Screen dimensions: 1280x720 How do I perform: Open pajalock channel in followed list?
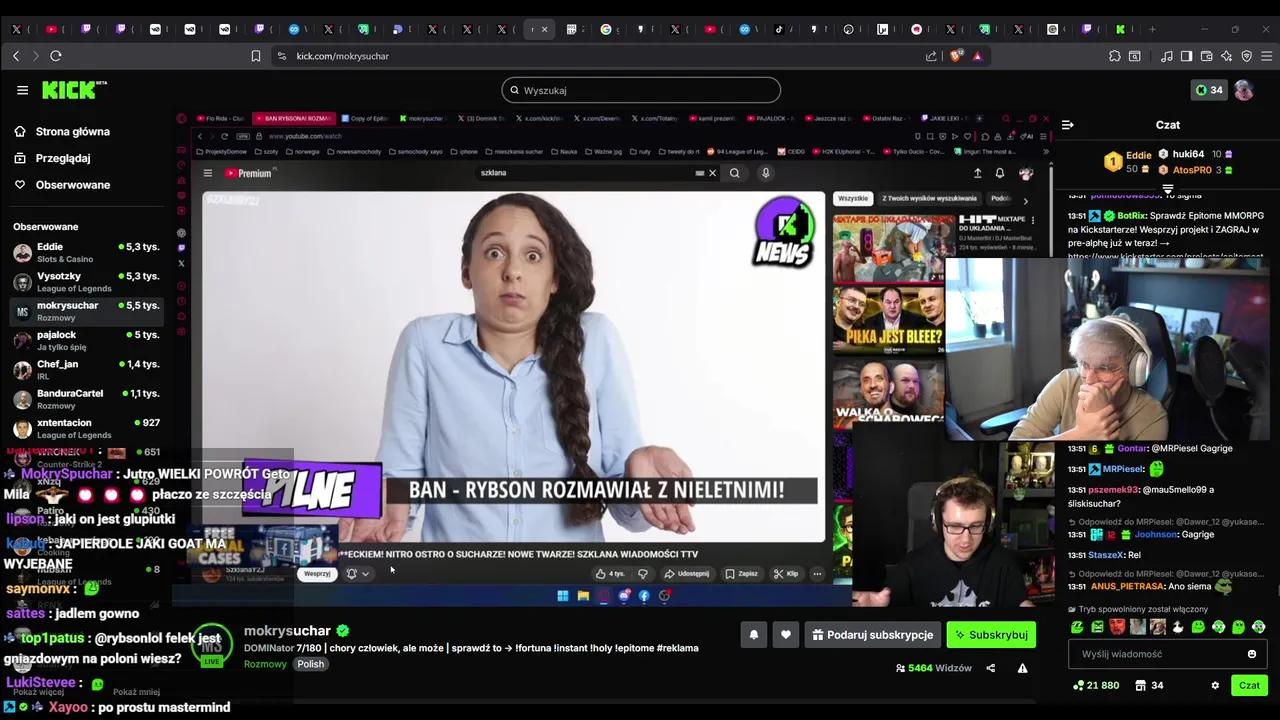(x=86, y=341)
